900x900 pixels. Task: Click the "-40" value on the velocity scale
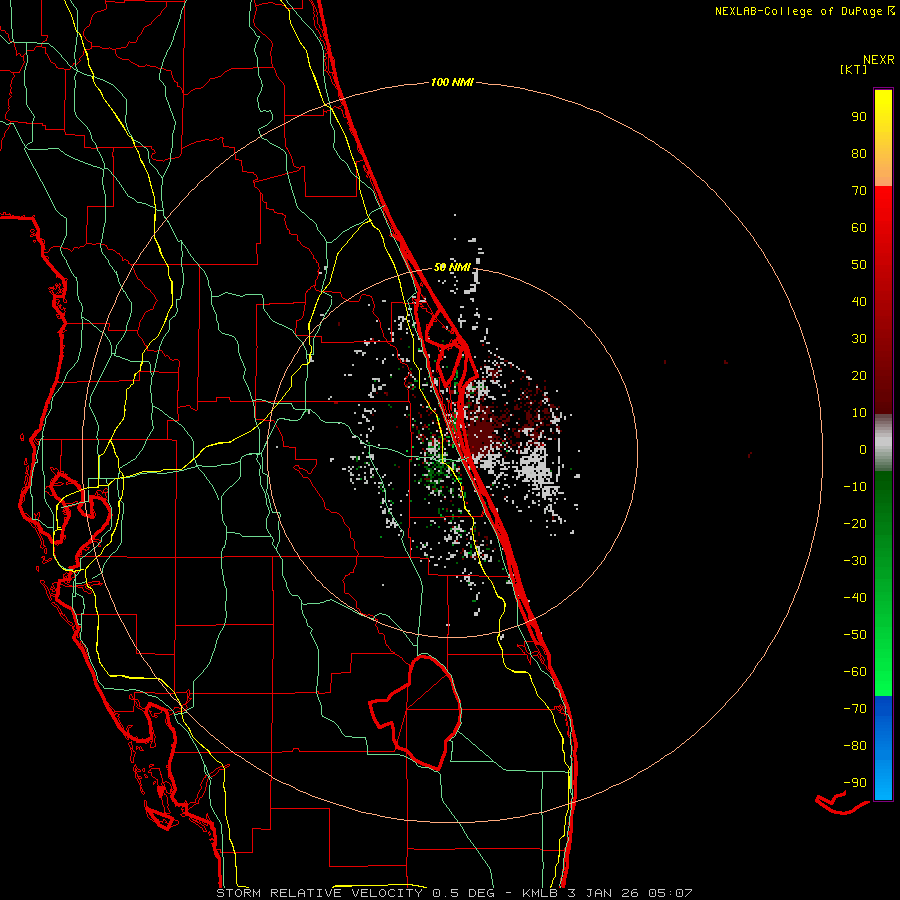(x=855, y=598)
